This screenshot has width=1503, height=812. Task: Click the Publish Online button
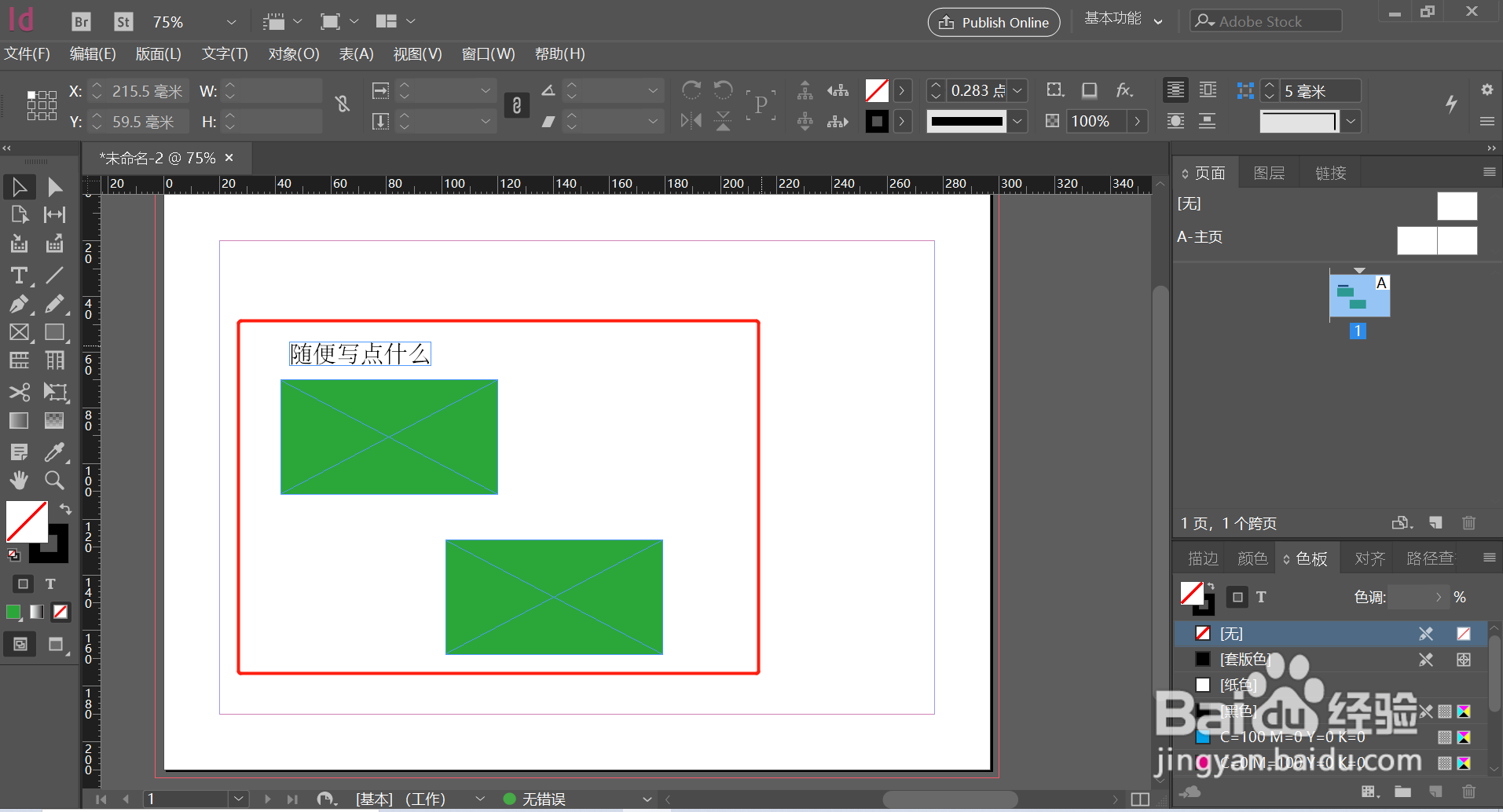tap(994, 22)
